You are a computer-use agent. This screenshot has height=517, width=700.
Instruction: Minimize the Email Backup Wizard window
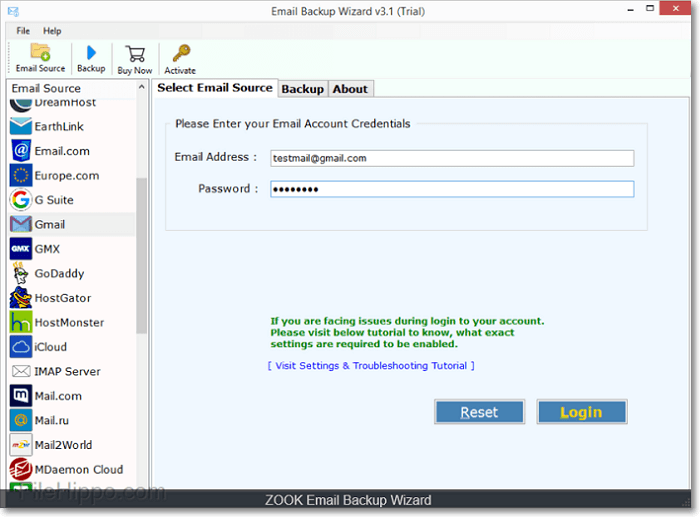click(630, 9)
